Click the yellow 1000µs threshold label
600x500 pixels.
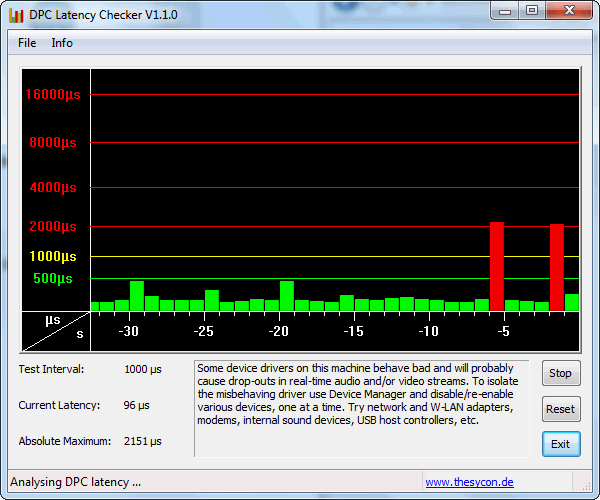[52, 257]
